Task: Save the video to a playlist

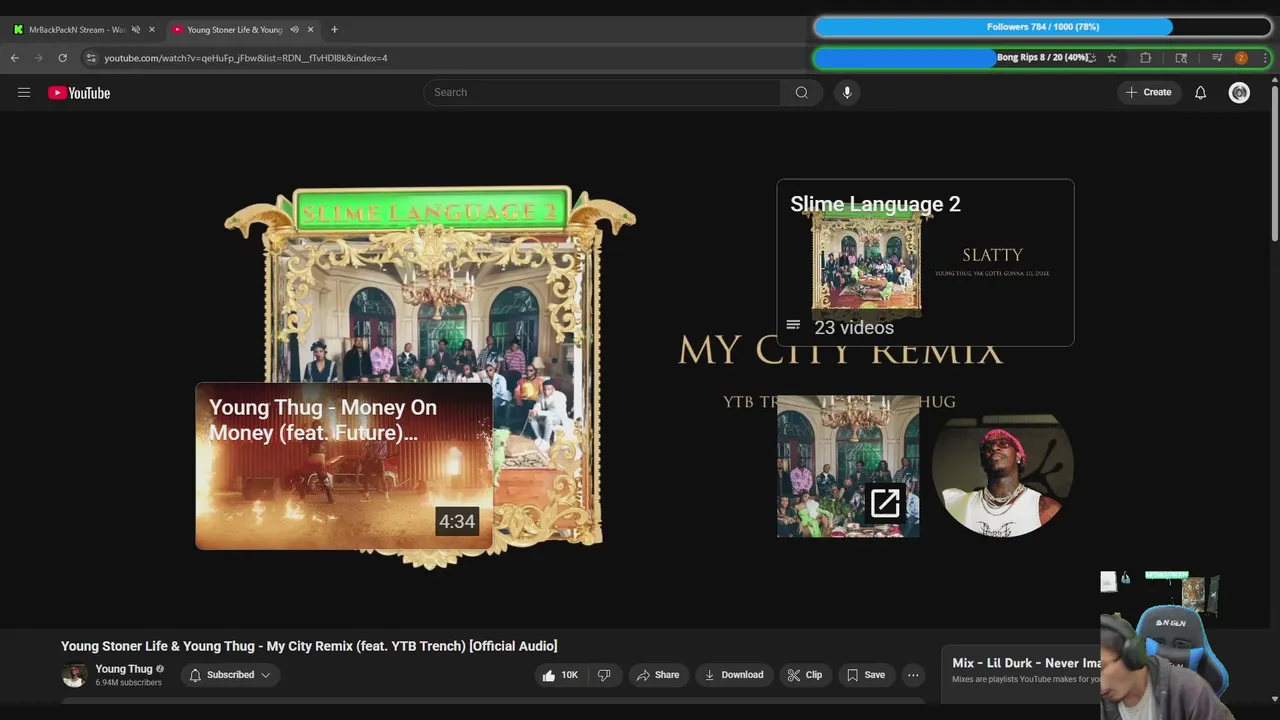Action: (x=866, y=675)
